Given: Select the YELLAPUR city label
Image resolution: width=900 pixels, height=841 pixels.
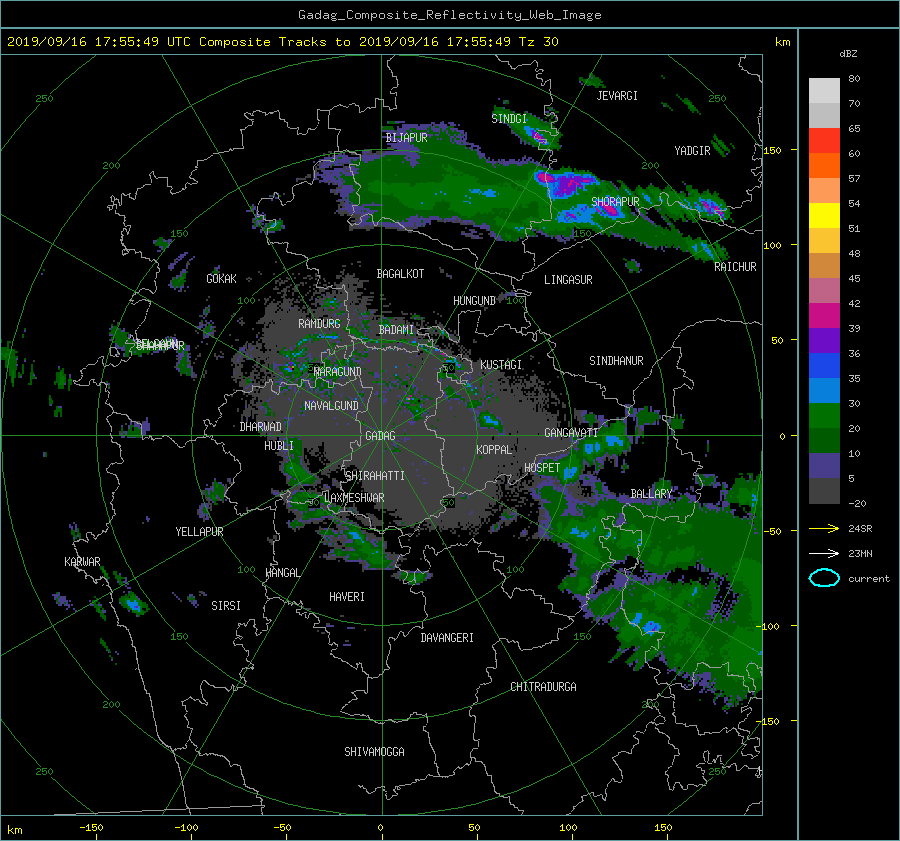Looking at the screenshot, I should tap(199, 532).
